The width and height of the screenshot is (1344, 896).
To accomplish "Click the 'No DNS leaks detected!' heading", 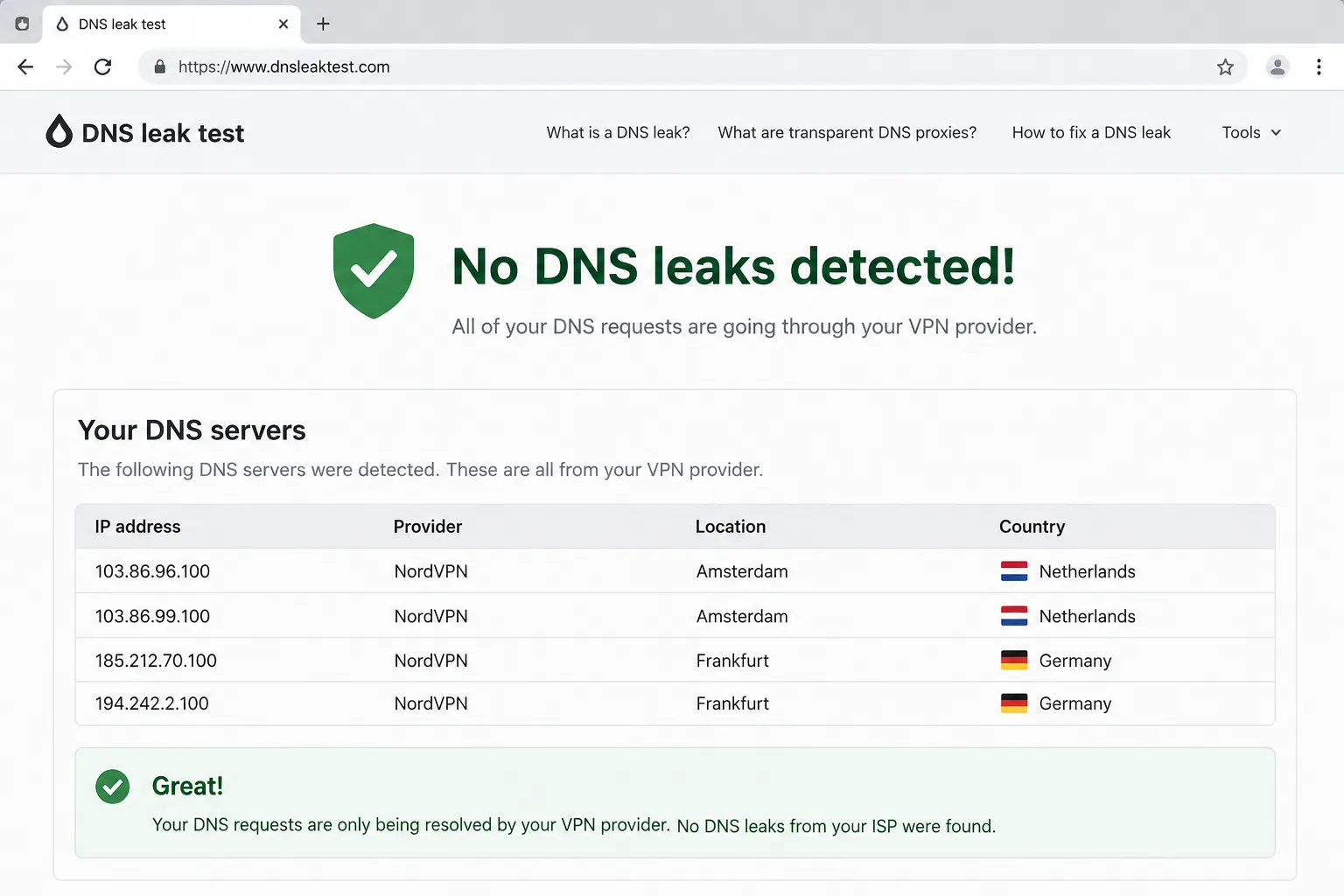I will (733, 266).
